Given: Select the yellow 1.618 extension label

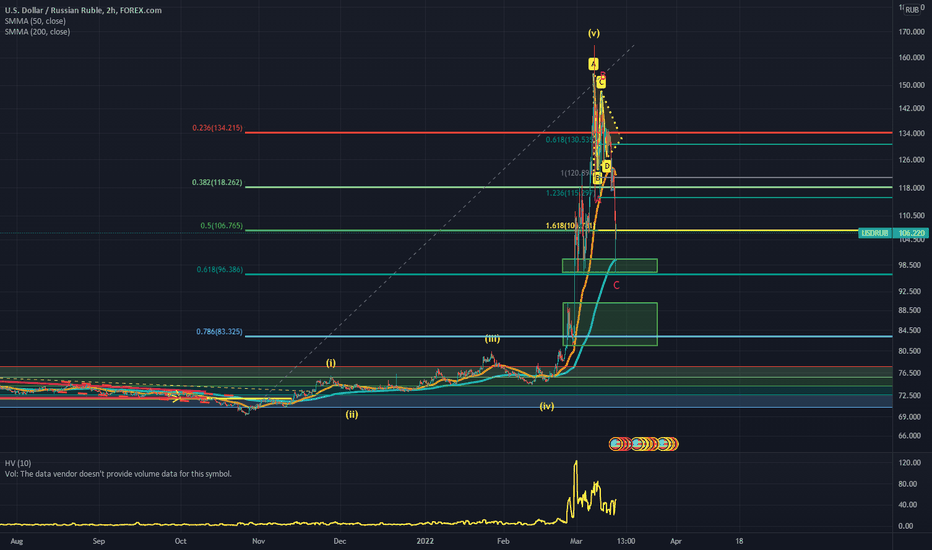Looking at the screenshot, I should 569,226.
